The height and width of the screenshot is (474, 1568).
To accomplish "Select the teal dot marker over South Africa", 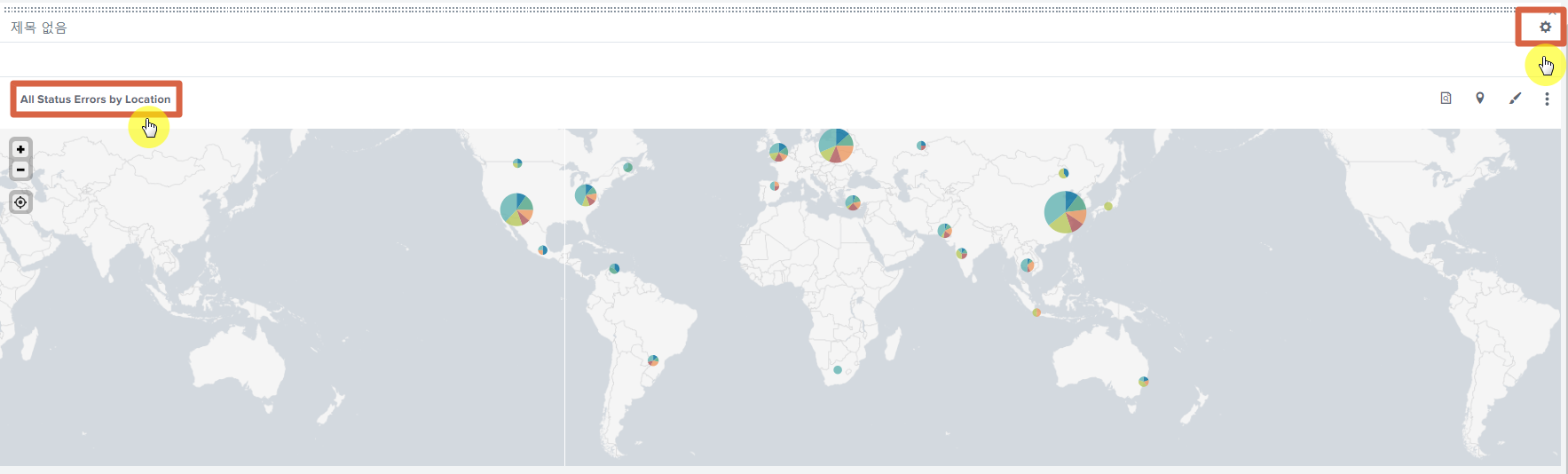I will pos(838,370).
